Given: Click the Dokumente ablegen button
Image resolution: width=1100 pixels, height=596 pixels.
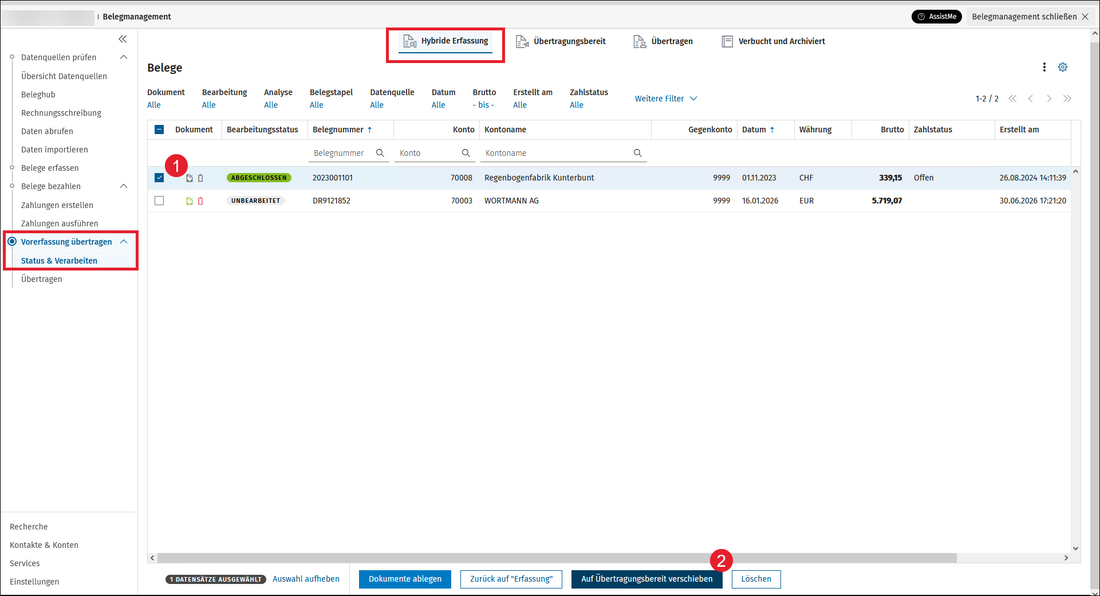Looking at the screenshot, I should 405,579.
